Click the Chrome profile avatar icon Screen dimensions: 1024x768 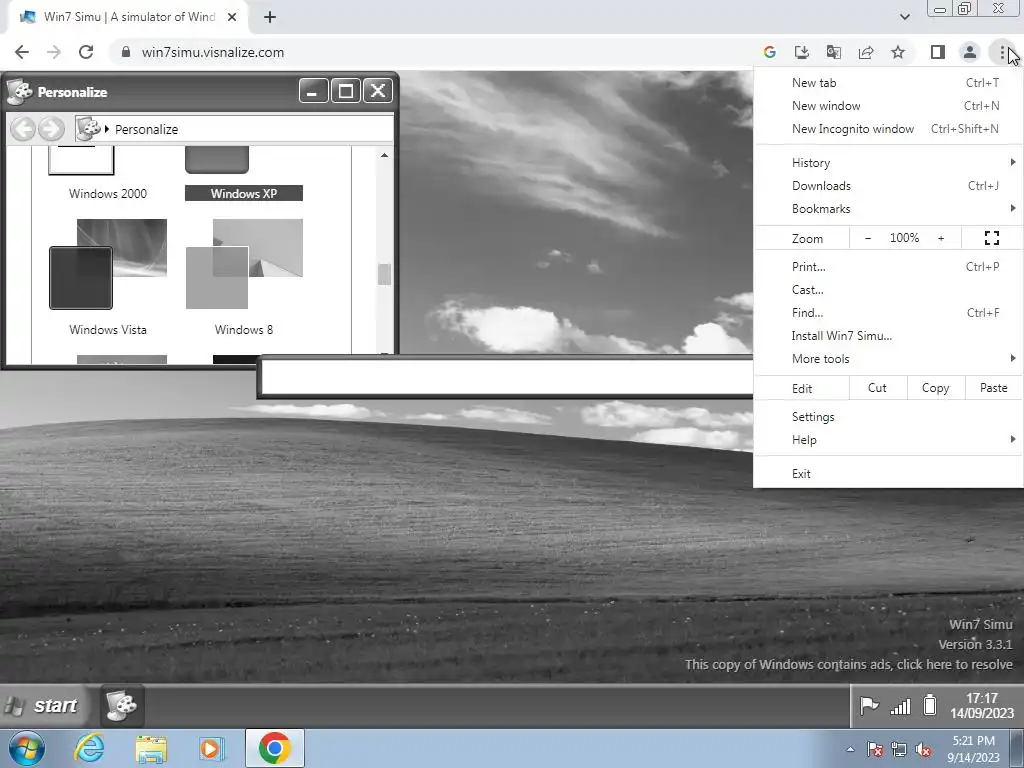coord(970,52)
